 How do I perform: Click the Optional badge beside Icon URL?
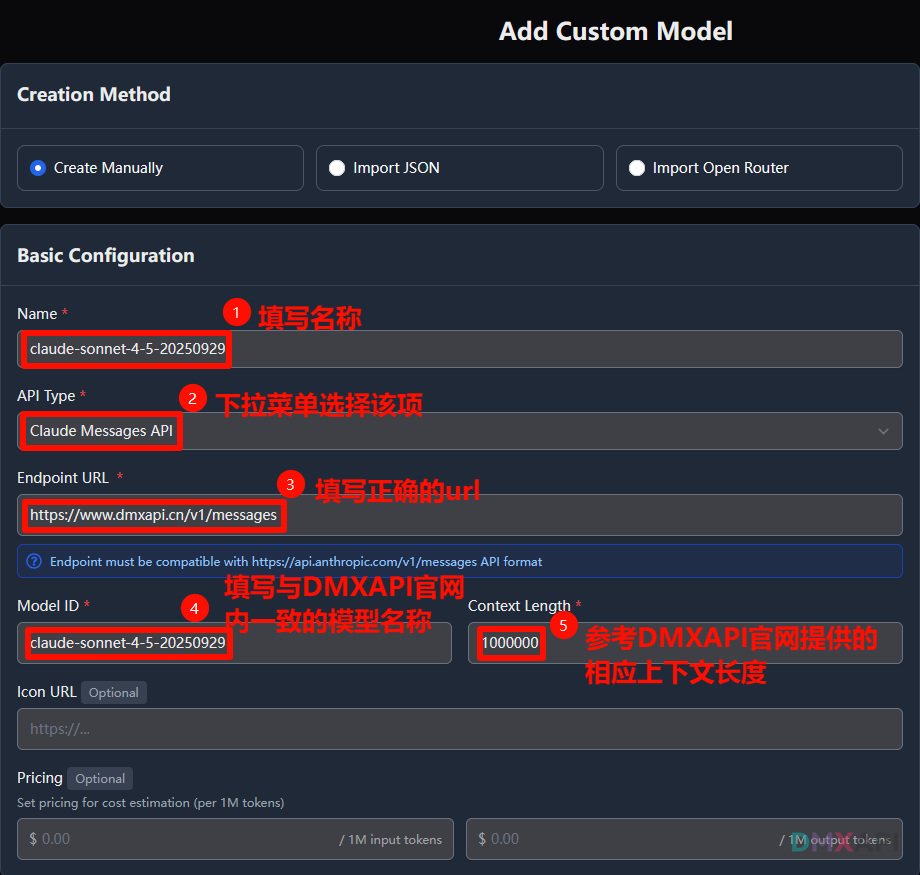click(114, 693)
